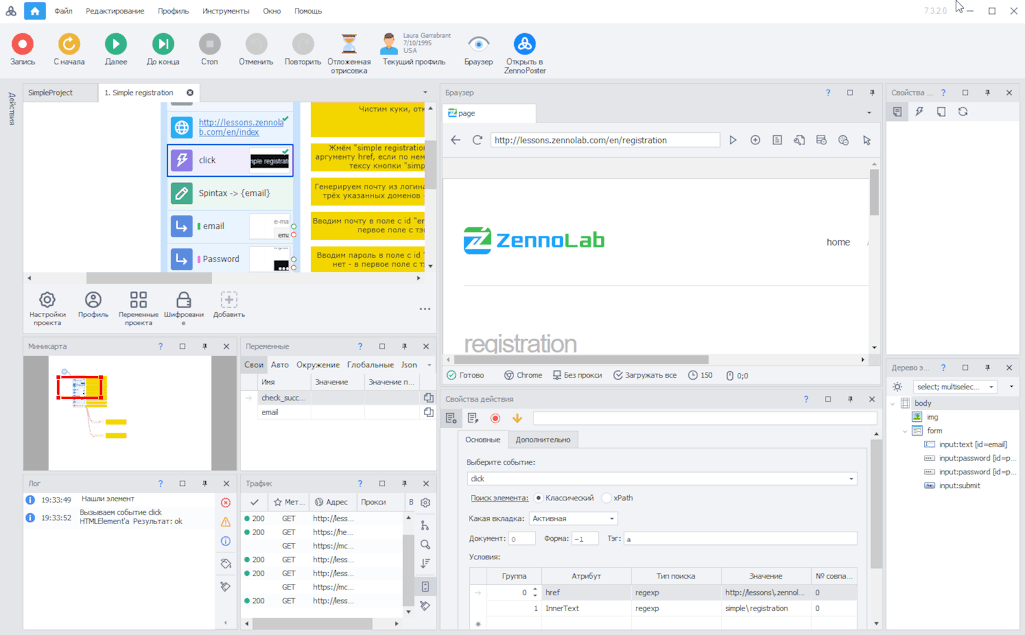Open the Выберите событие click dropdown
Viewport: 1025px width, 635px height.
point(661,479)
